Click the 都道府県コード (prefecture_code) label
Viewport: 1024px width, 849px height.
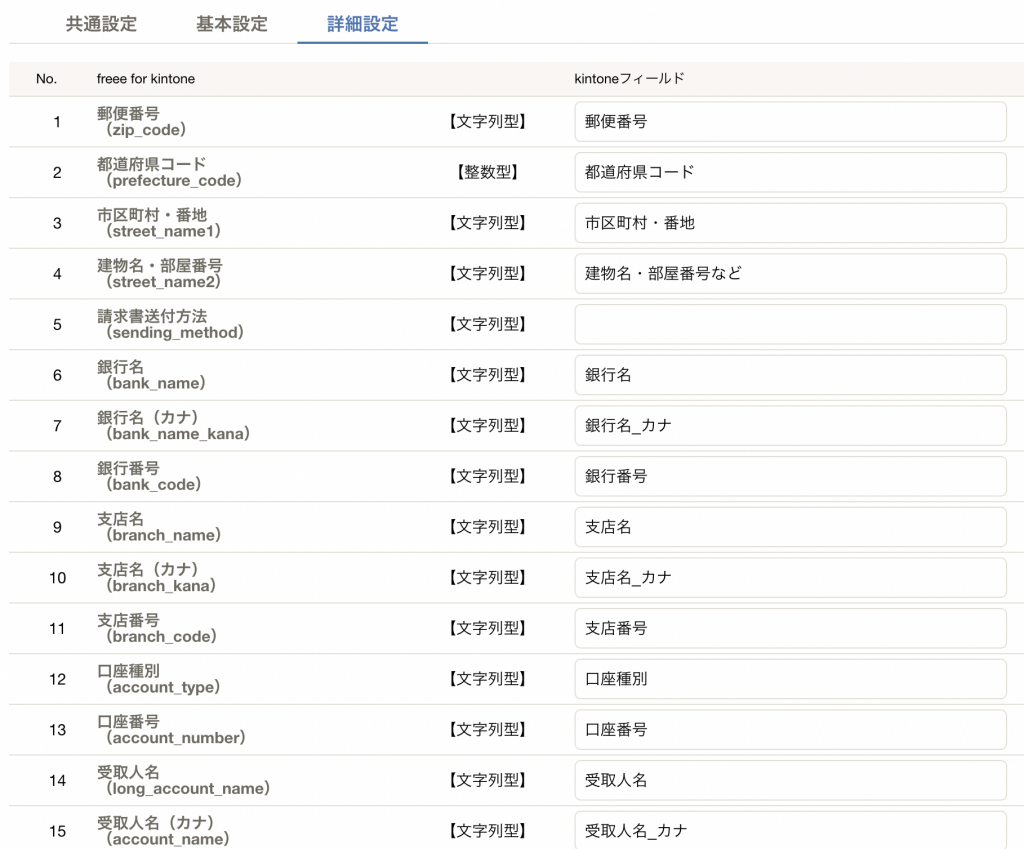click(169, 172)
